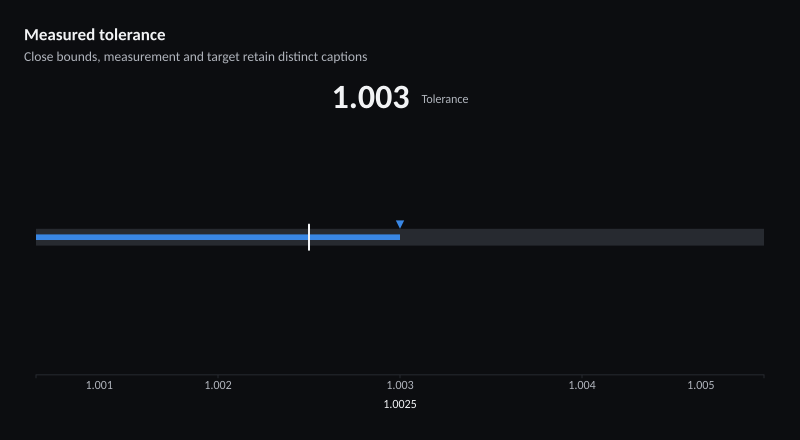Click the subtitle about close bounds
This screenshot has height=440, width=800.
(x=195, y=57)
